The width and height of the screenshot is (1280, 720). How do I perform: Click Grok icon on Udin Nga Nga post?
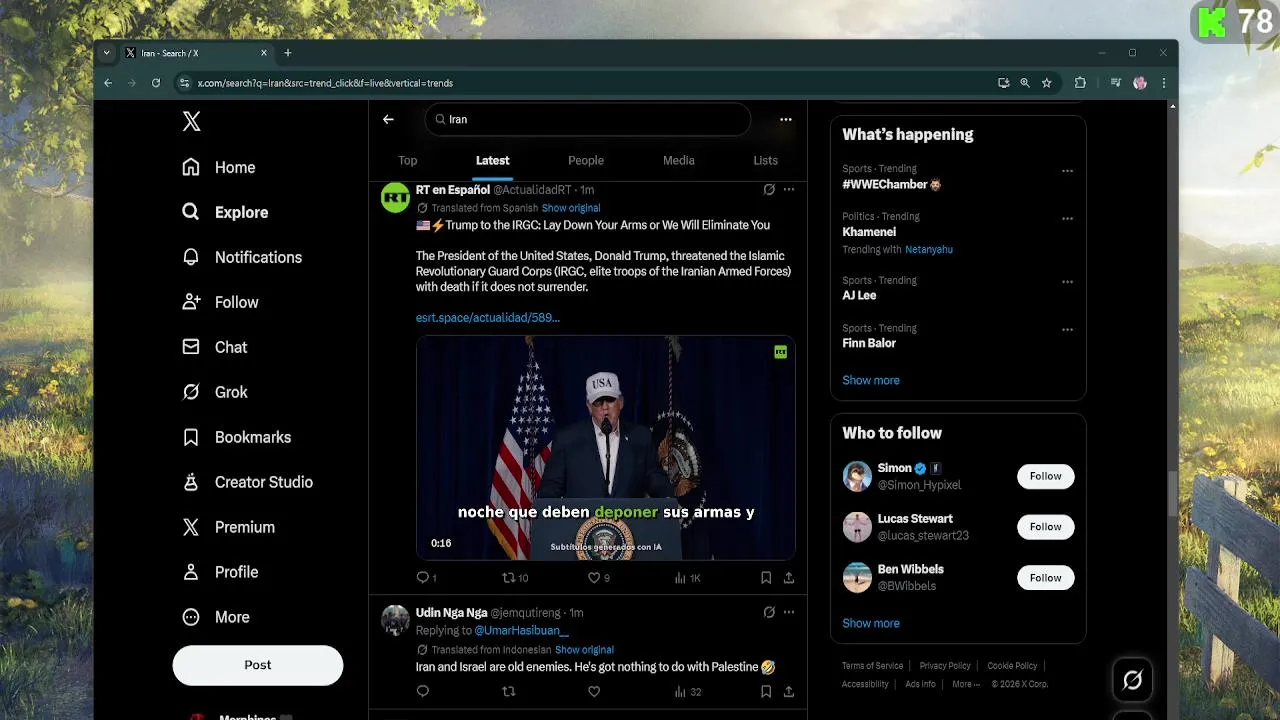[x=769, y=612]
